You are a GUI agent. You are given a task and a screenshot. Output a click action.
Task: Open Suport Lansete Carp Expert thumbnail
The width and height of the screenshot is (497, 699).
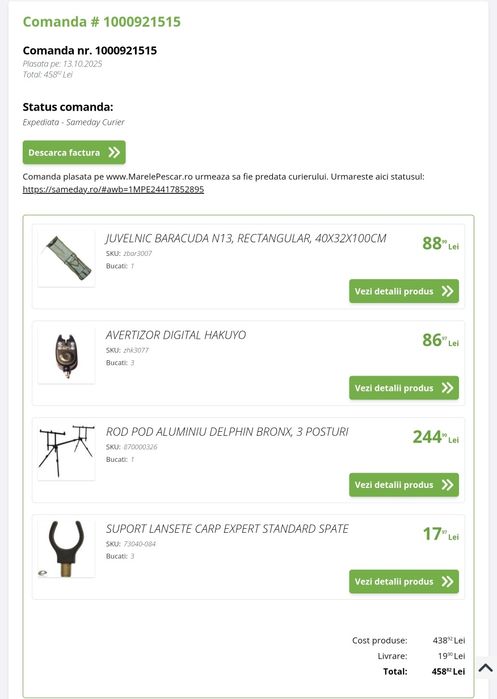point(66,548)
